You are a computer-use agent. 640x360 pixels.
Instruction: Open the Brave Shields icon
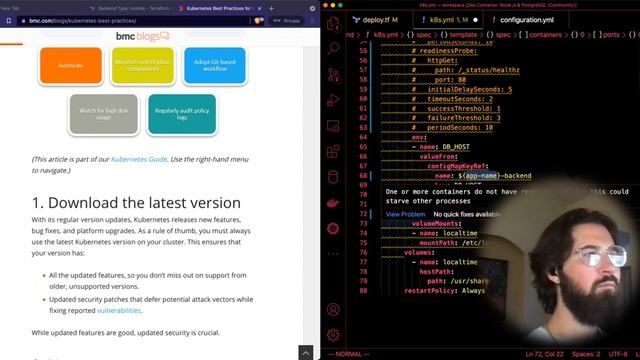click(259, 20)
